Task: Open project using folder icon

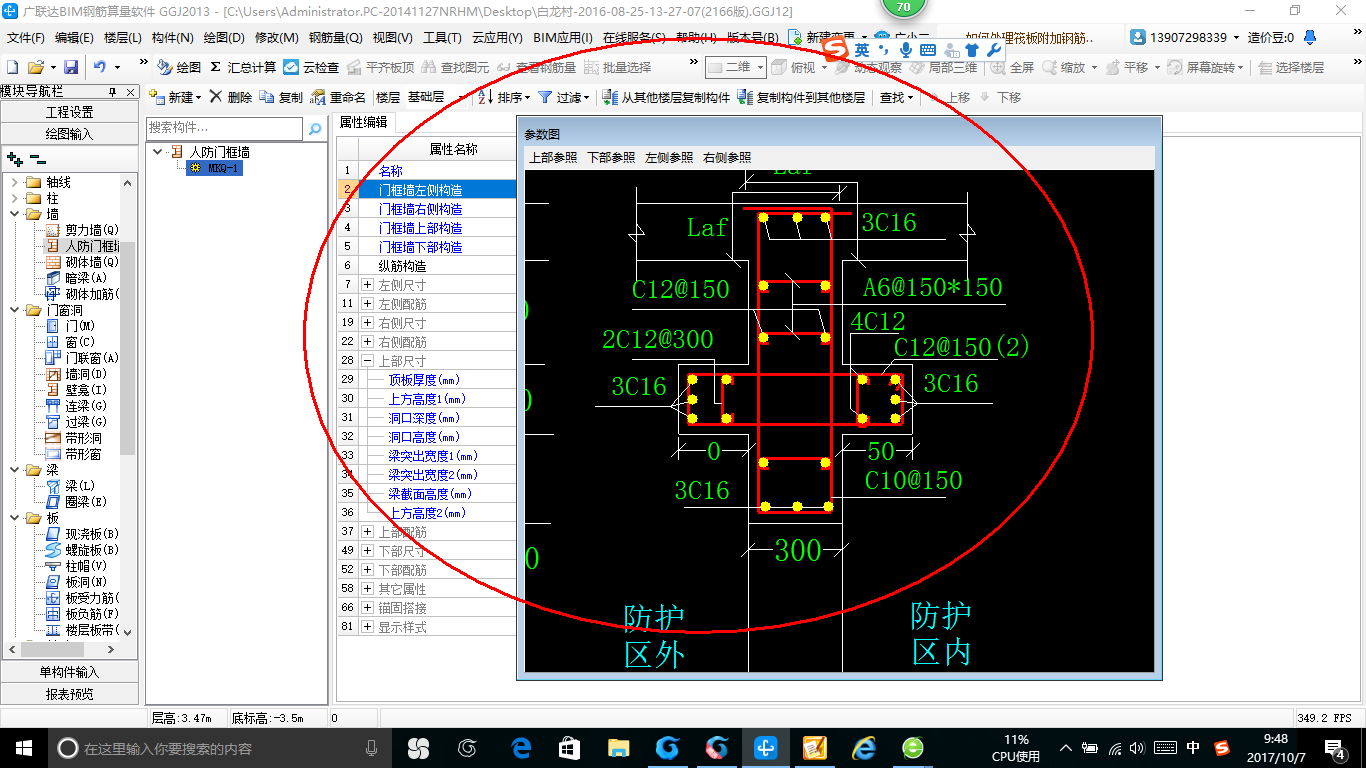Action: coord(35,67)
